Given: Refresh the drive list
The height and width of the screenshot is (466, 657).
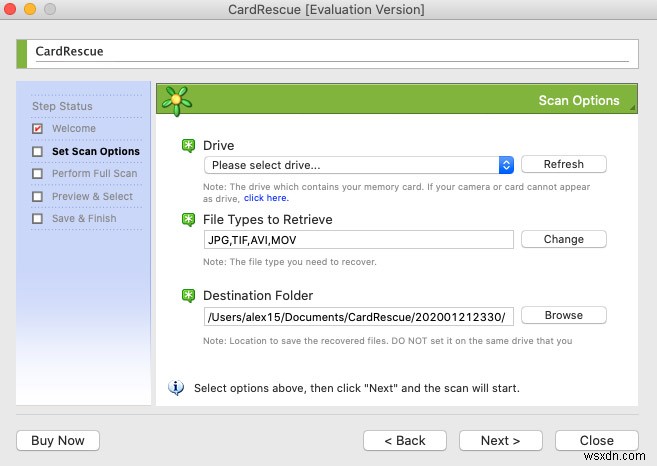Looking at the screenshot, I should [563, 164].
